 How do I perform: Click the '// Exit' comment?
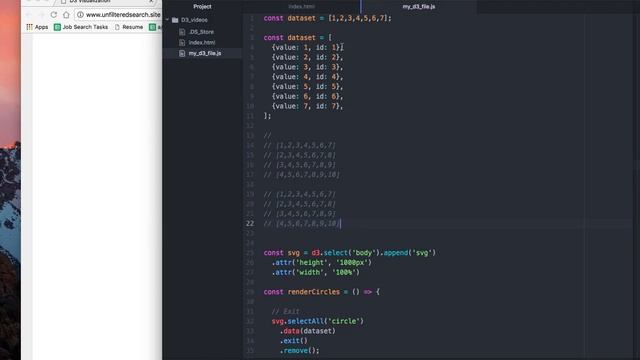(285, 311)
